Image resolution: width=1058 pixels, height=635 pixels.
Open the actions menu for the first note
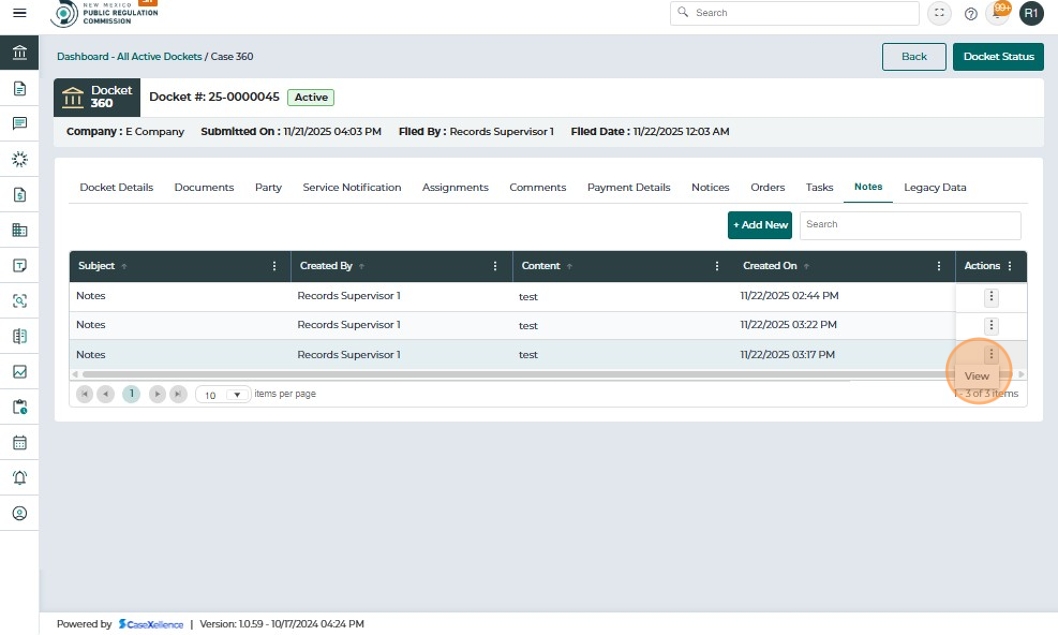[x=991, y=296]
